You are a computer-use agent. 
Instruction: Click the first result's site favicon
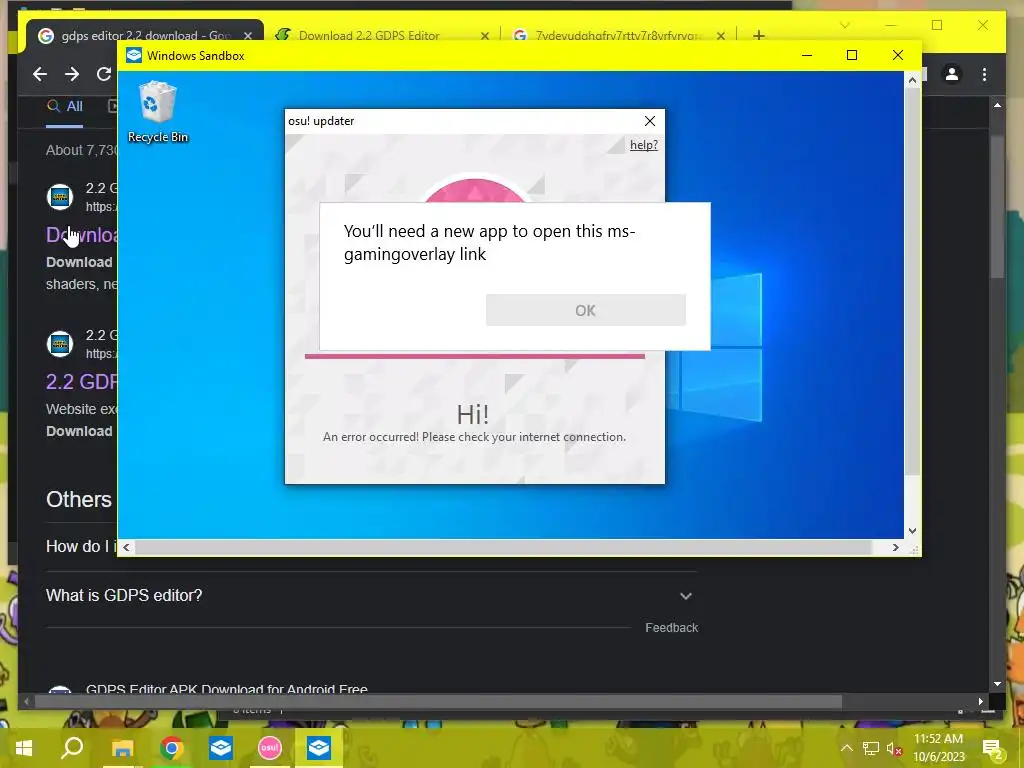point(59,197)
